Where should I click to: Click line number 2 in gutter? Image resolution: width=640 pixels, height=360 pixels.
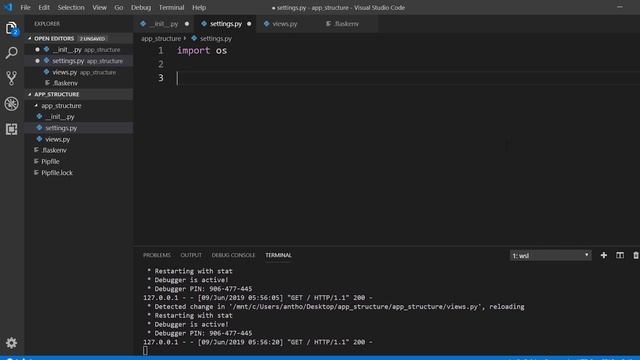pyautogui.click(x=160, y=64)
